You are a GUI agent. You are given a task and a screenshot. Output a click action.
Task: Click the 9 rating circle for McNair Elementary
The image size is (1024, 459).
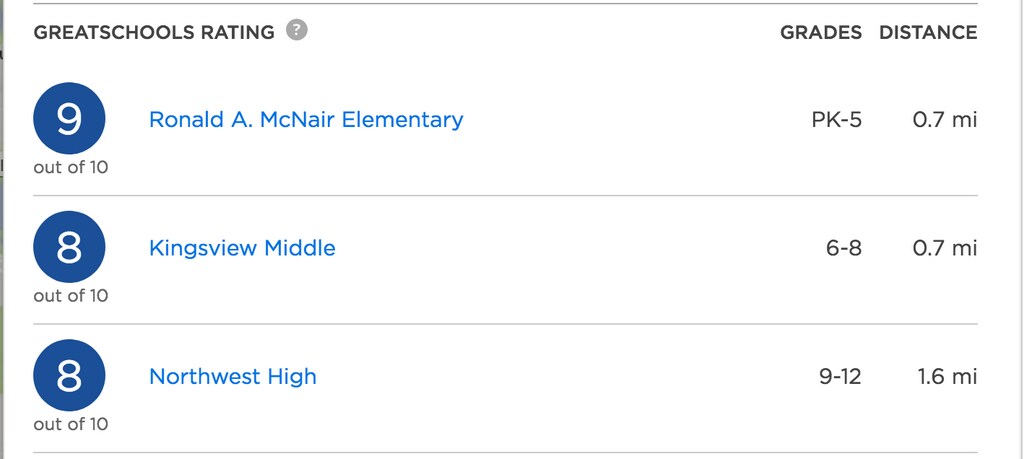(69, 118)
